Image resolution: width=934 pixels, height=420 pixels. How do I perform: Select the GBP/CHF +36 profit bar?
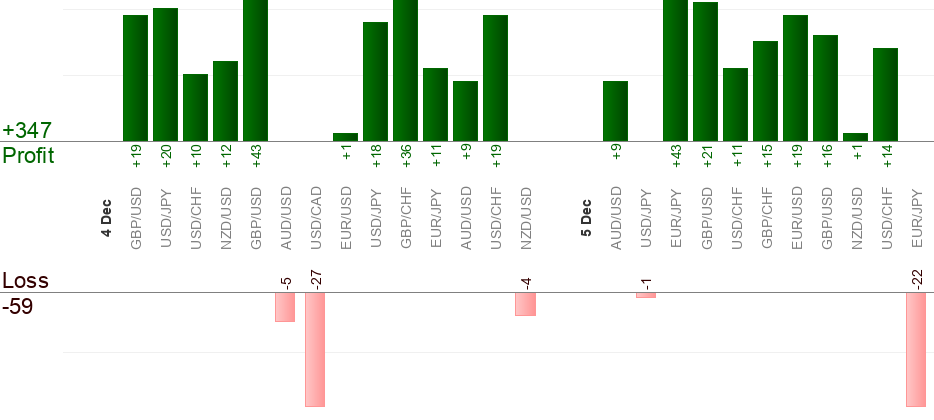(405, 70)
